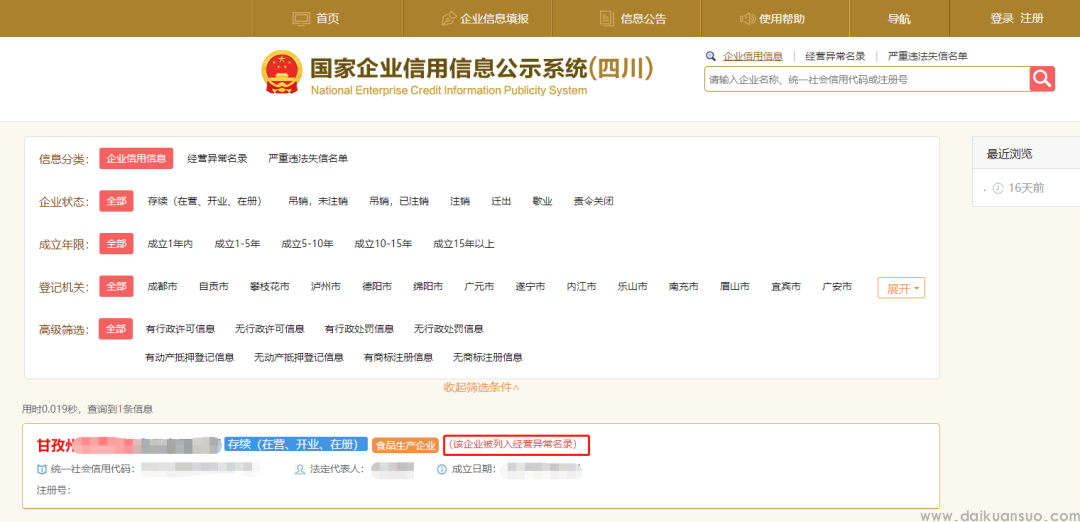
Task: Click the document icon beside 信息公告
Action: (x=606, y=19)
